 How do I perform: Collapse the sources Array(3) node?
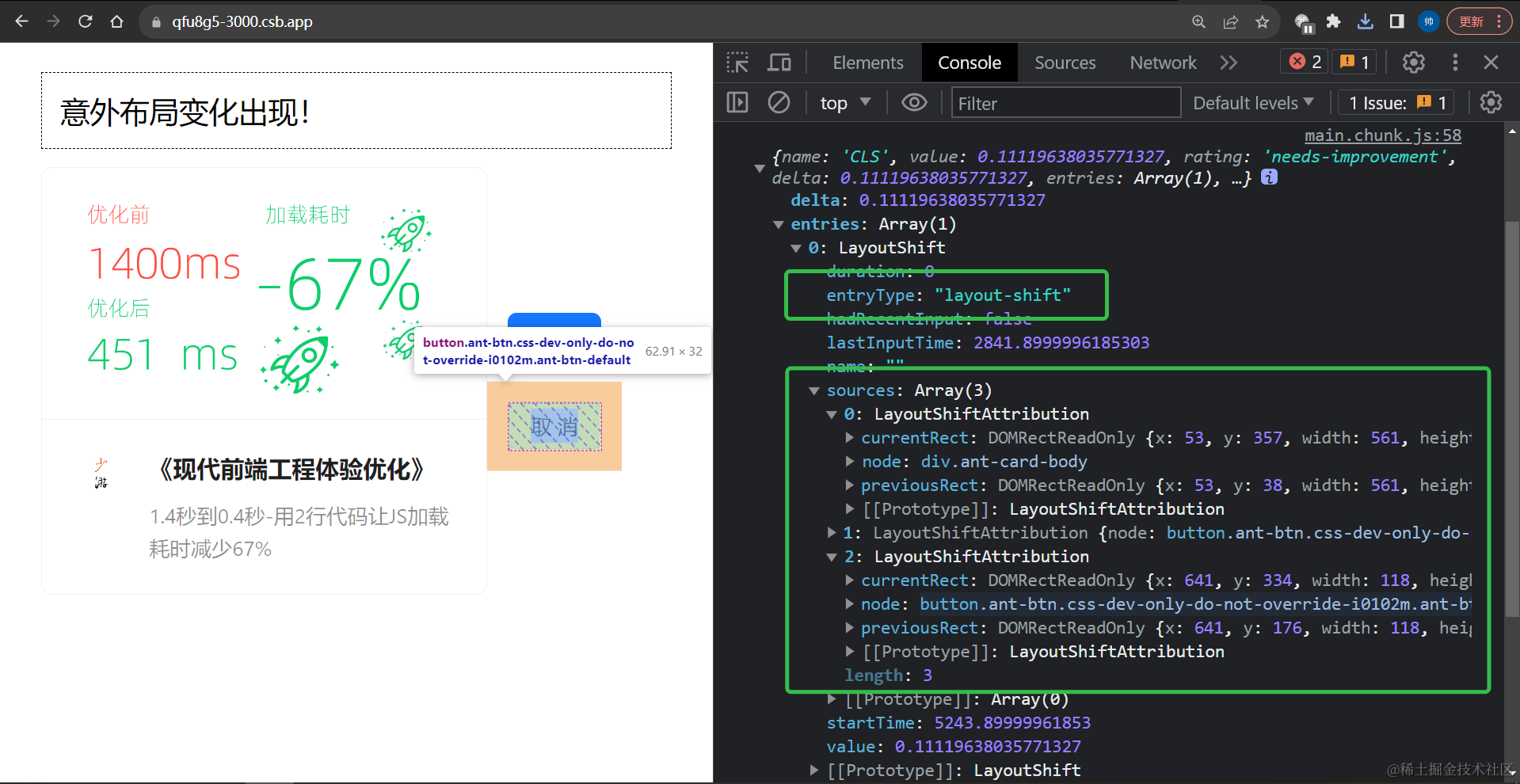814,390
